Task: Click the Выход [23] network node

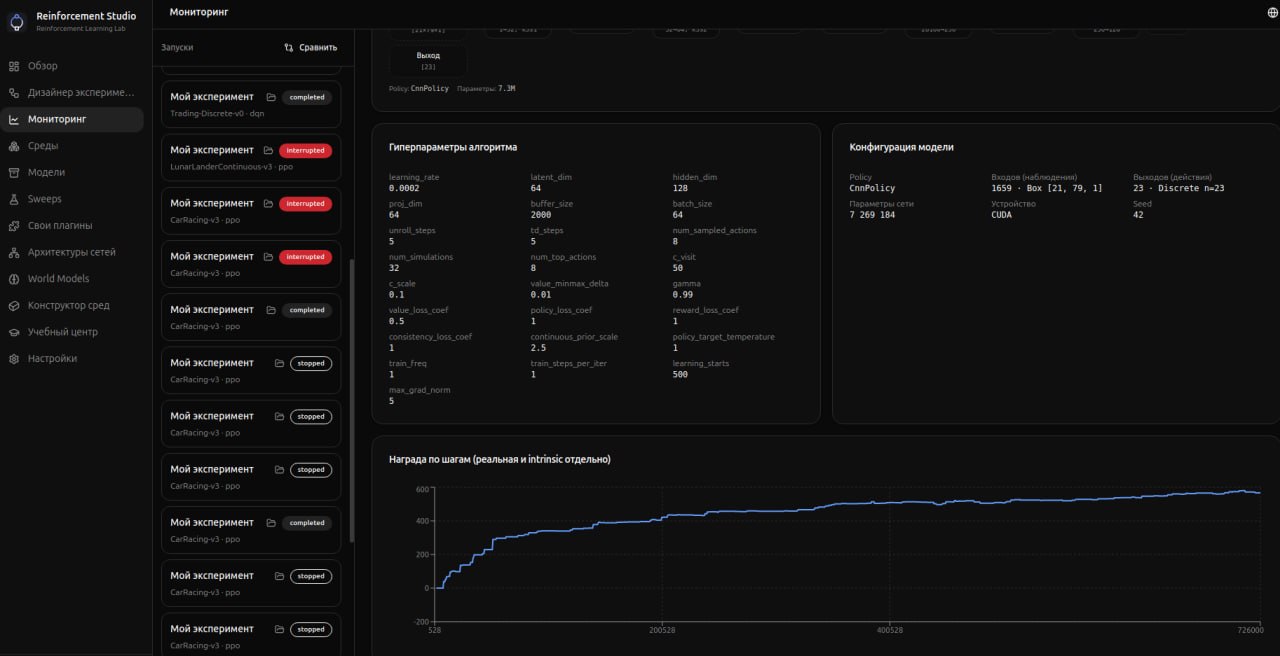Action: pos(428,60)
